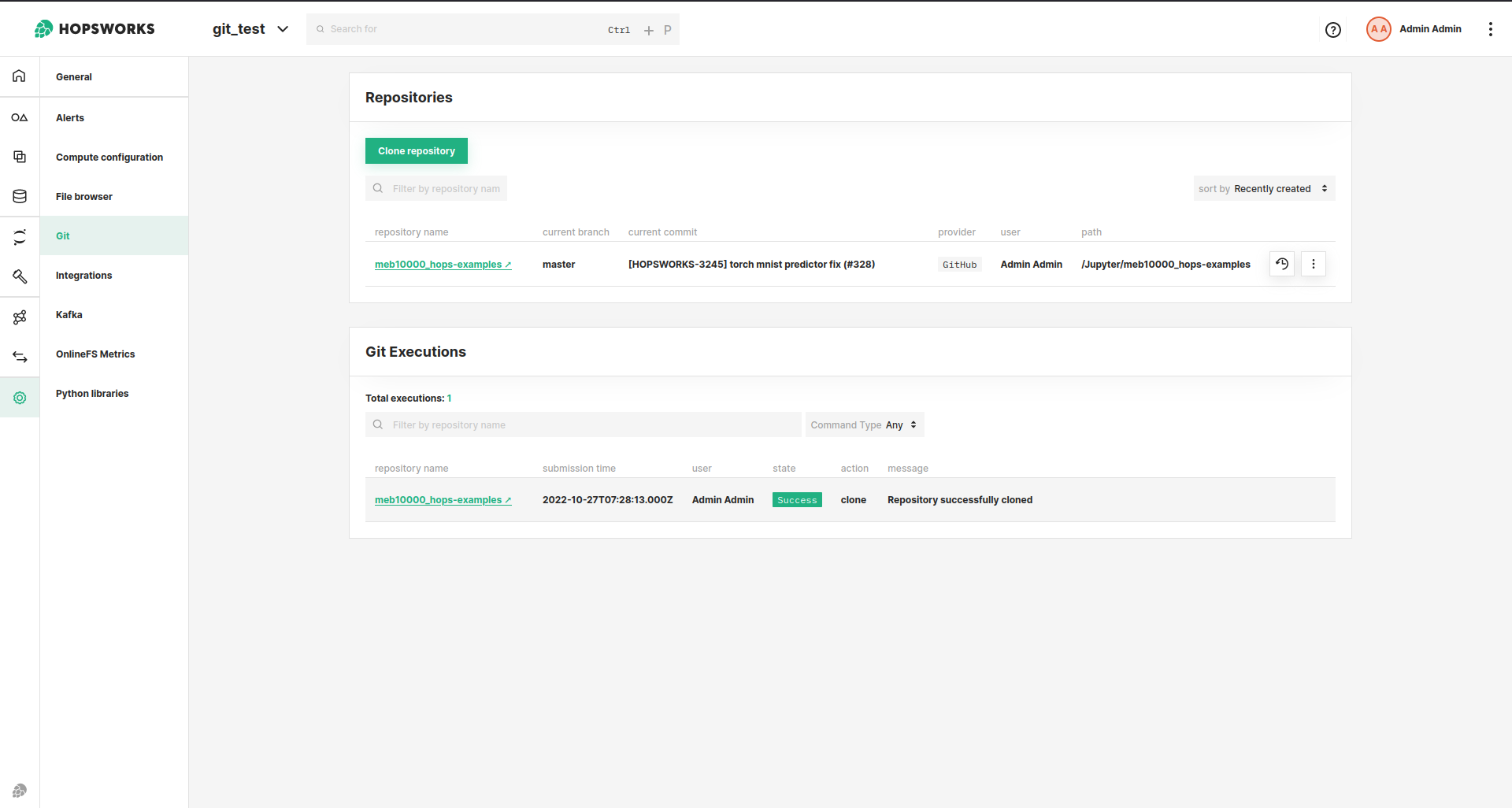
Task: Click the Integrations wrench icon
Action: (x=20, y=276)
